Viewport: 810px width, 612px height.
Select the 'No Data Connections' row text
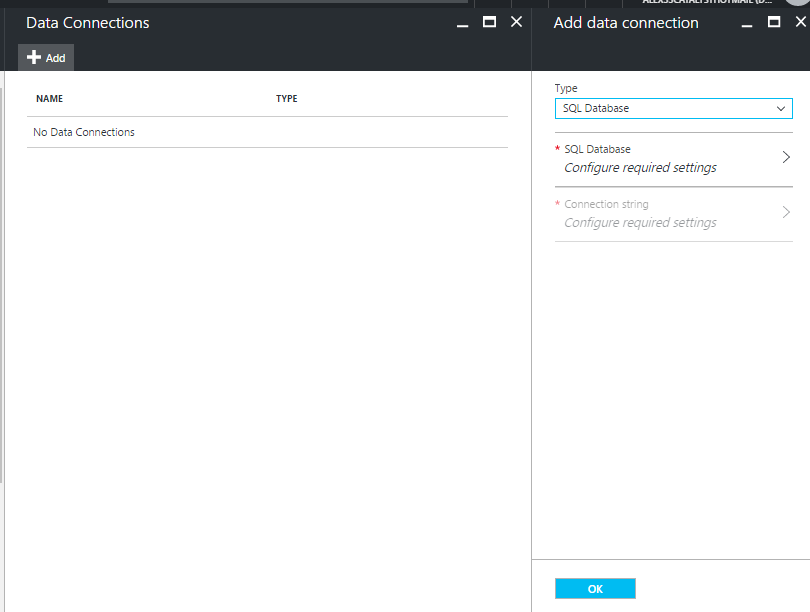(x=84, y=132)
